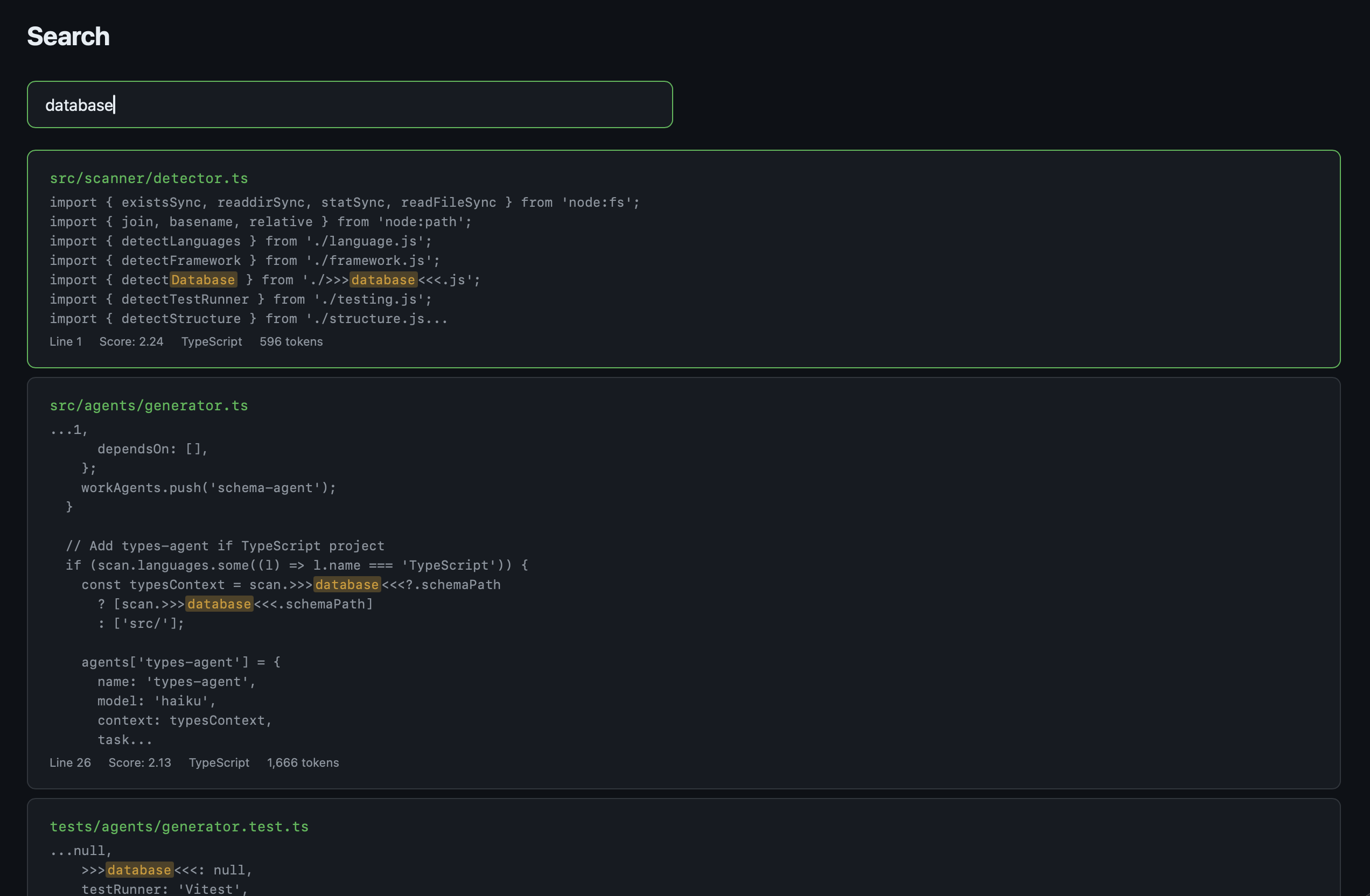1370x896 pixels.
Task: Click the Search page heading
Action: point(68,36)
